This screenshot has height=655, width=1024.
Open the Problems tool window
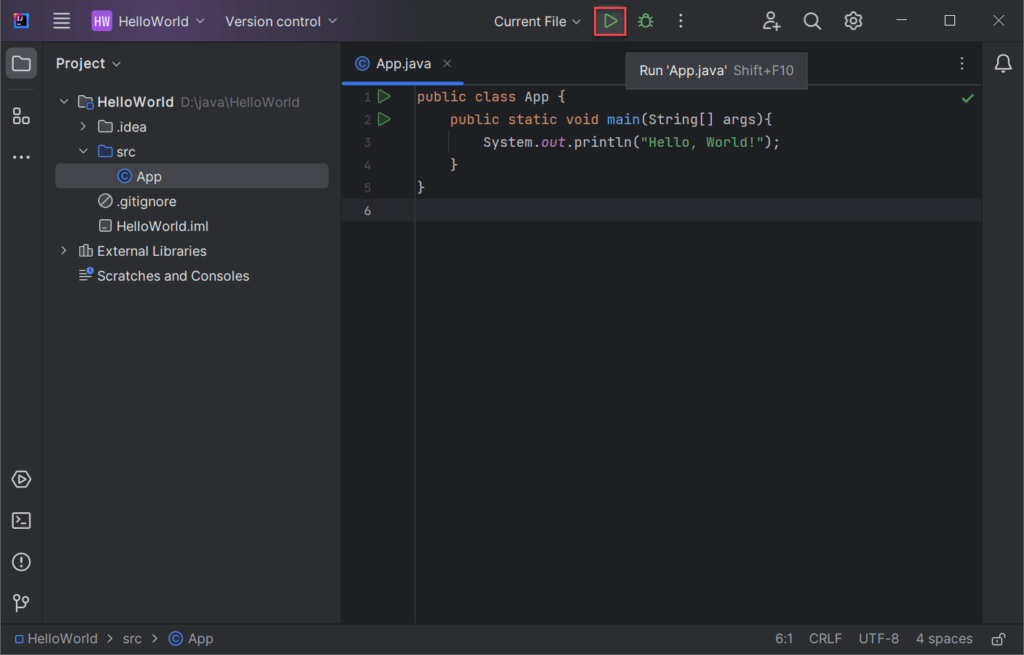[21, 562]
